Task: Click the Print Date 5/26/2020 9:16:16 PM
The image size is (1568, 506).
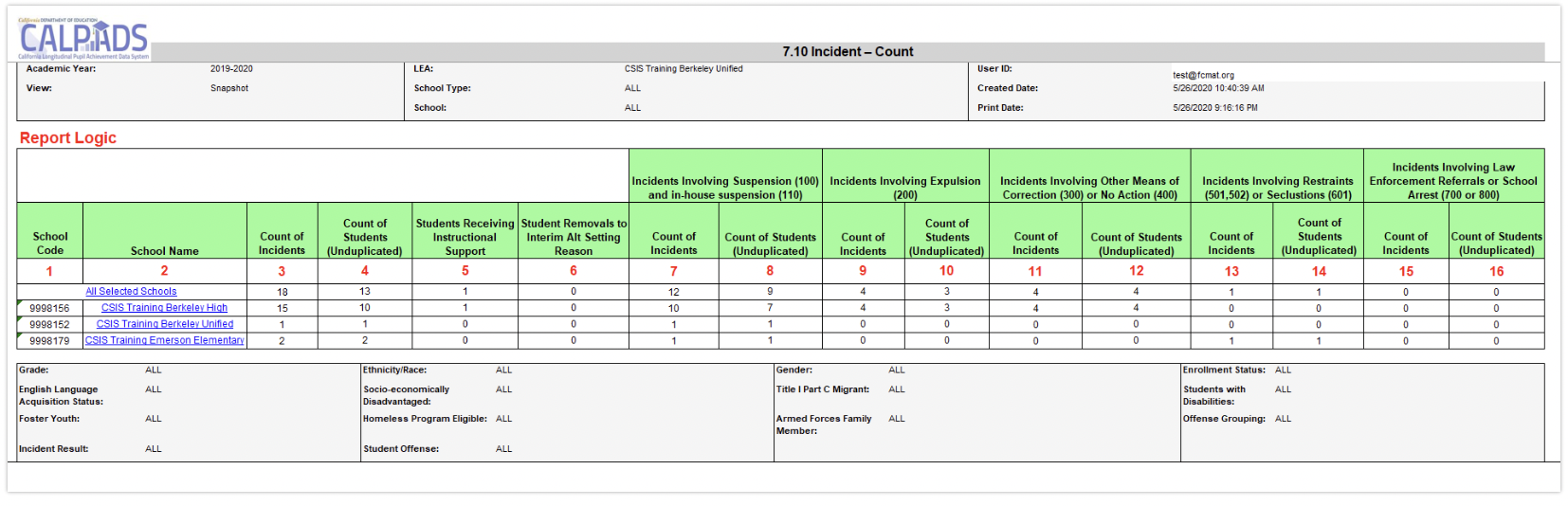Action: 1215,108
